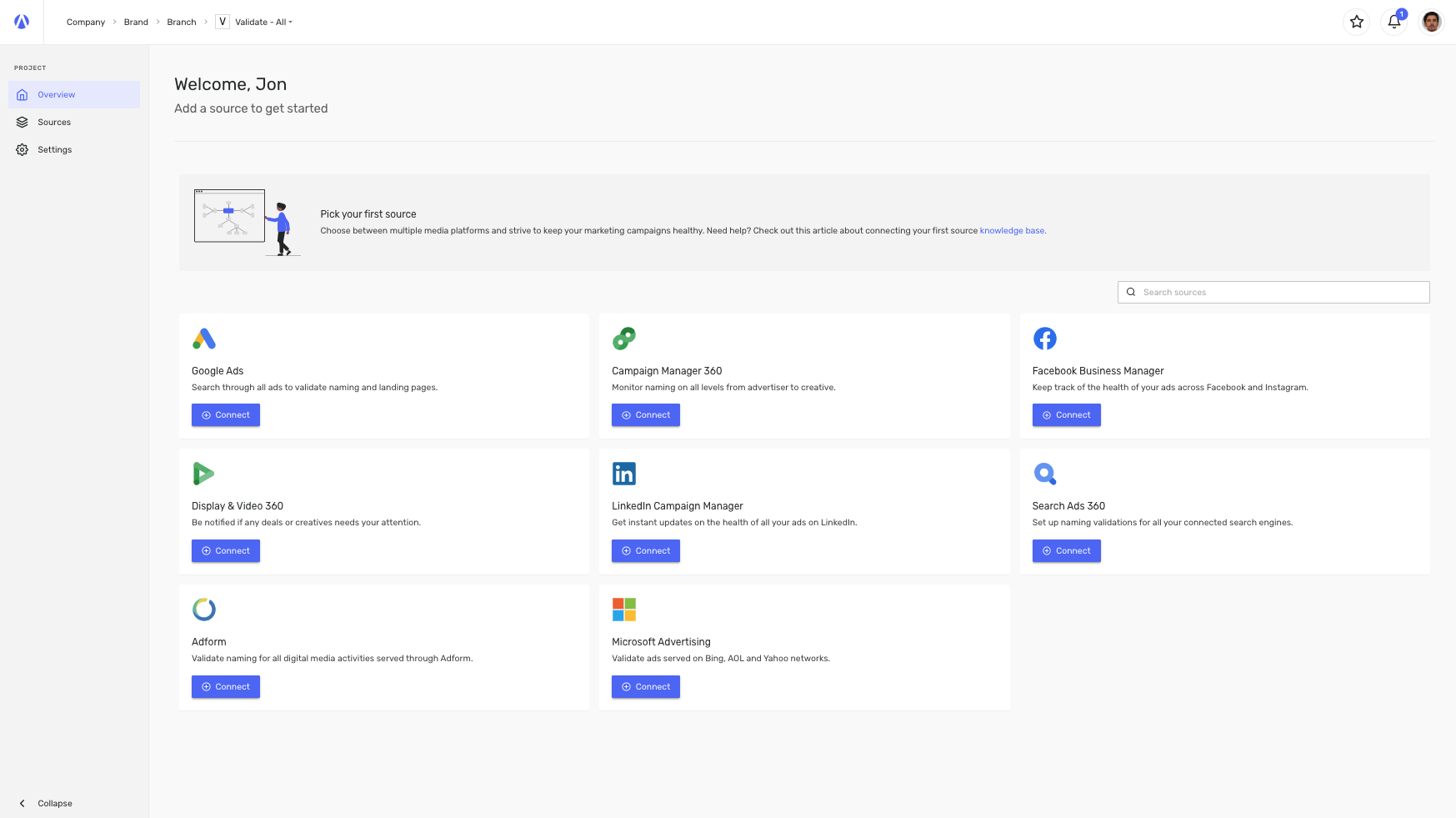Open the app logo in top-left corner
Screen dimensions: 1456x818
[21, 22]
